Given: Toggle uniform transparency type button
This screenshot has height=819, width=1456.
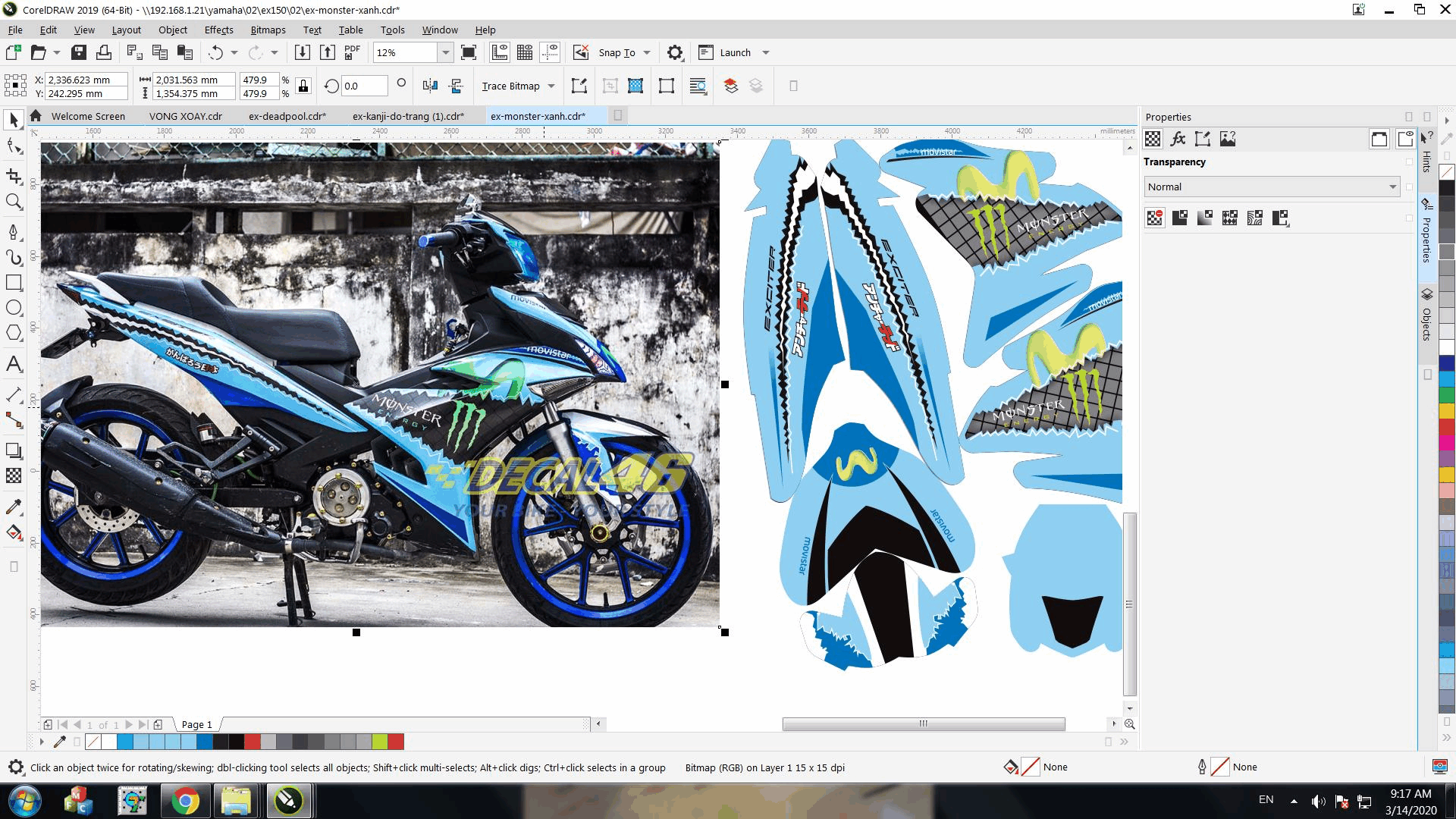Looking at the screenshot, I should (x=1179, y=218).
